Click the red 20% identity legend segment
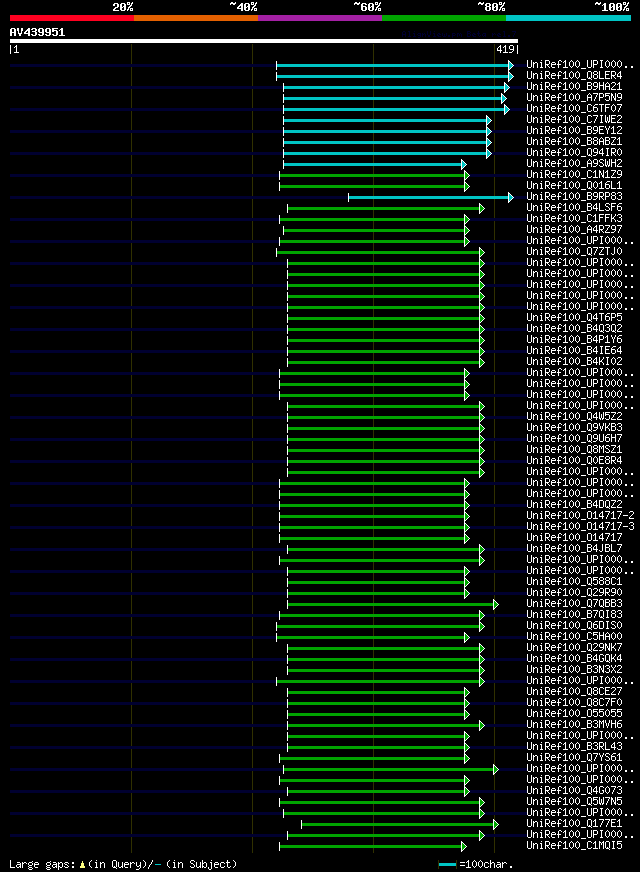The image size is (640, 872). (72, 18)
